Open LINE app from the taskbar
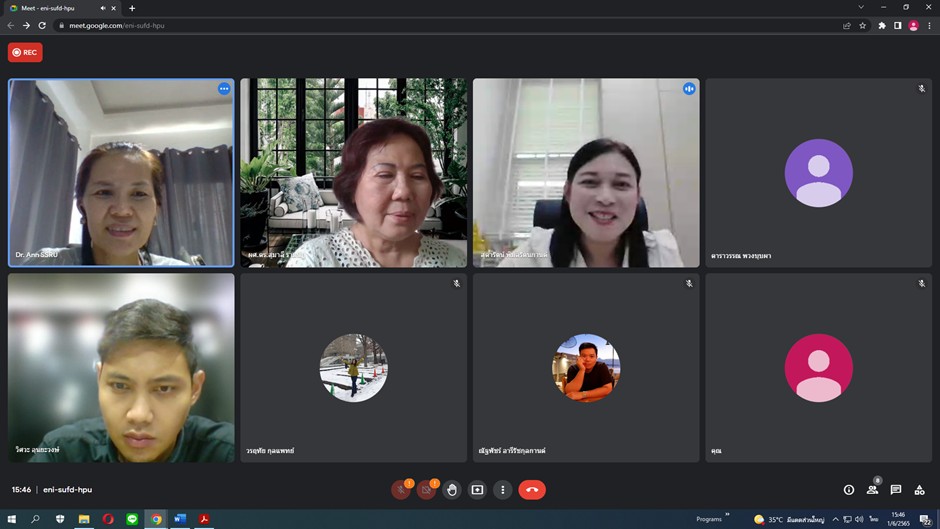This screenshot has height=529, width=940. (x=132, y=519)
